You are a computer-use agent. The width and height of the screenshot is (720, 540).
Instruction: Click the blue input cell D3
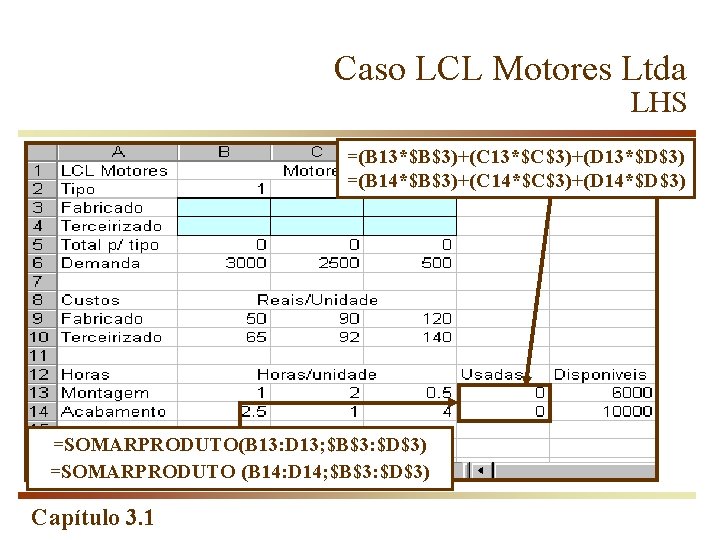coord(410,208)
